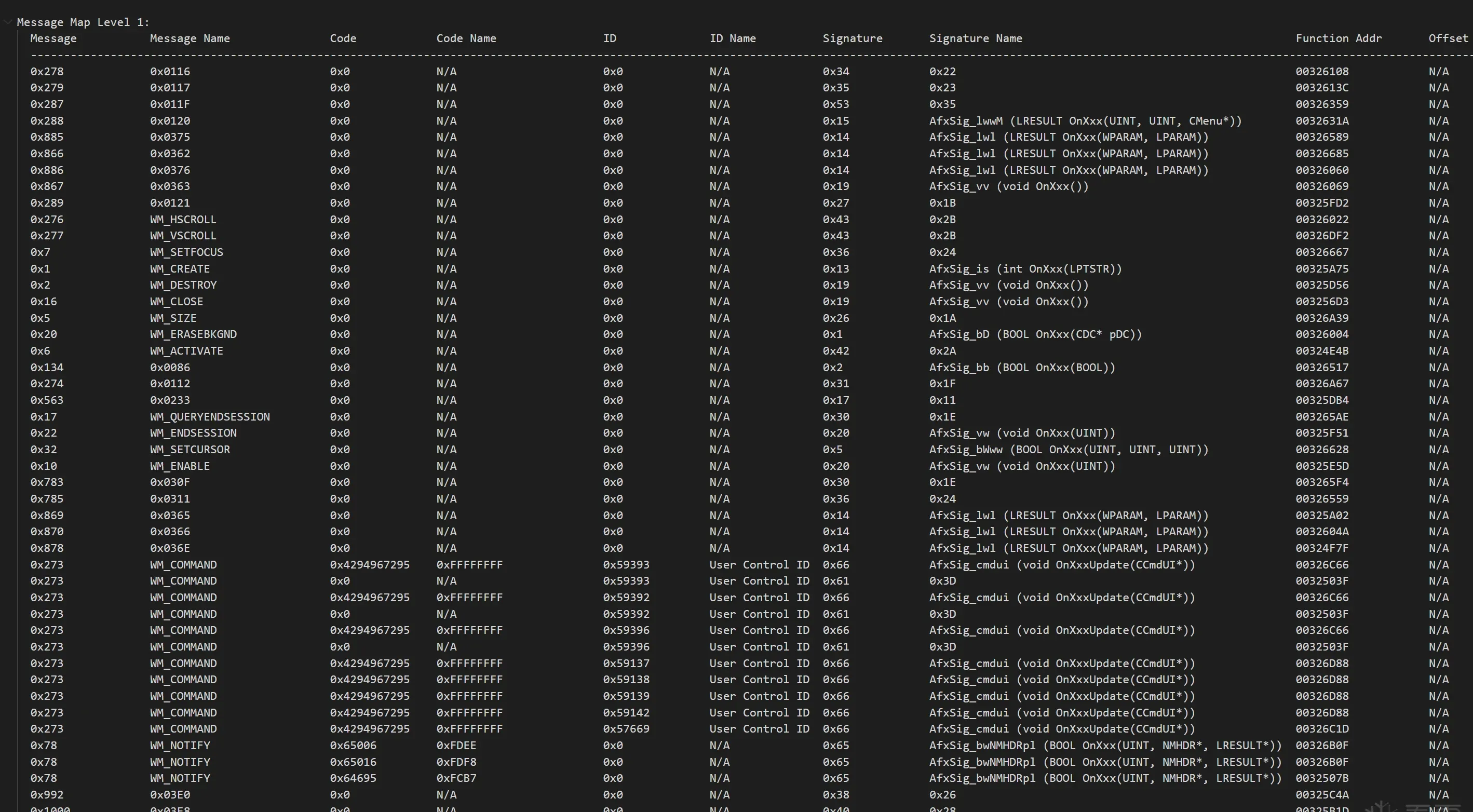The width and height of the screenshot is (1473, 812).
Task: Click the AfxSig_is (int OnXxx(LPTSTR)) entry
Action: pyautogui.click(x=1025, y=269)
